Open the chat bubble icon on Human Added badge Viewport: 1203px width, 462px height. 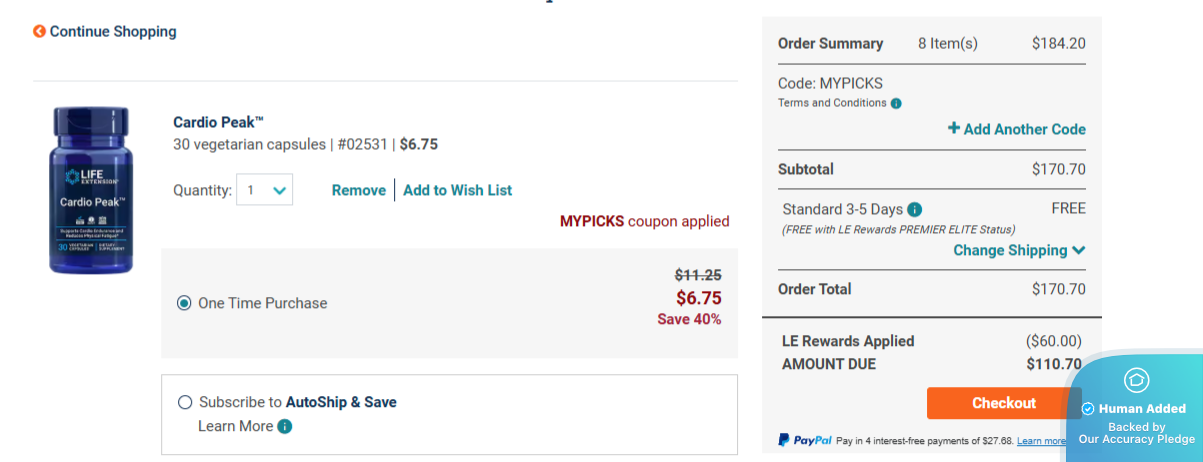(x=1136, y=380)
